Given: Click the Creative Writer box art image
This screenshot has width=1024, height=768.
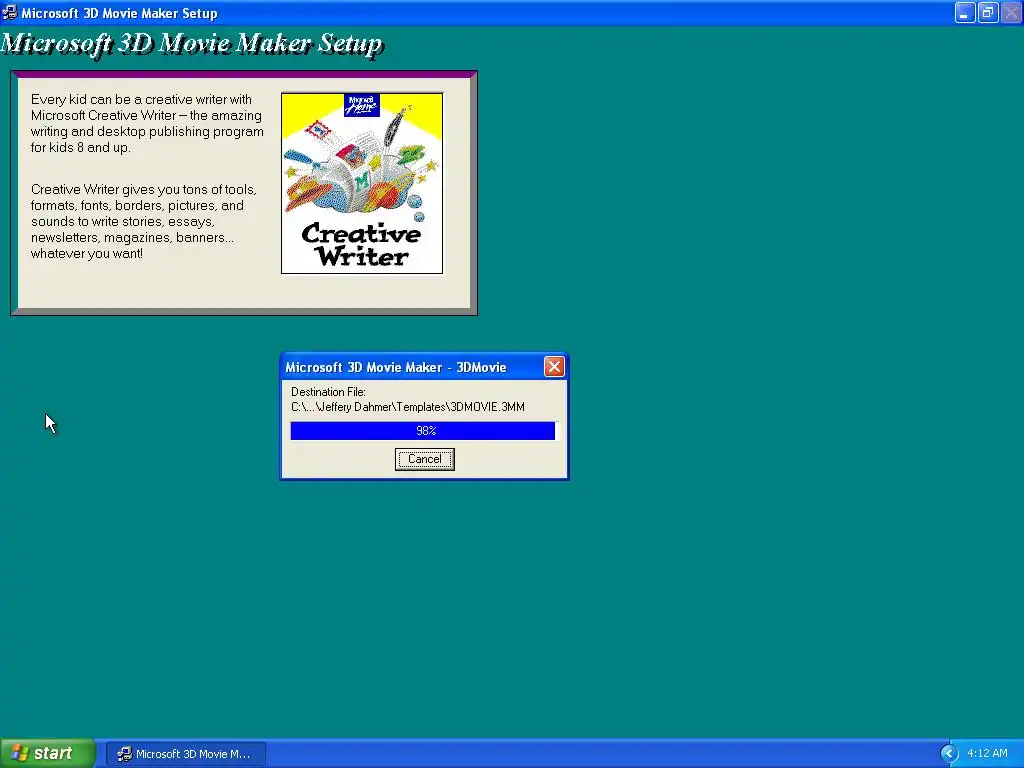Looking at the screenshot, I should coord(362,183).
